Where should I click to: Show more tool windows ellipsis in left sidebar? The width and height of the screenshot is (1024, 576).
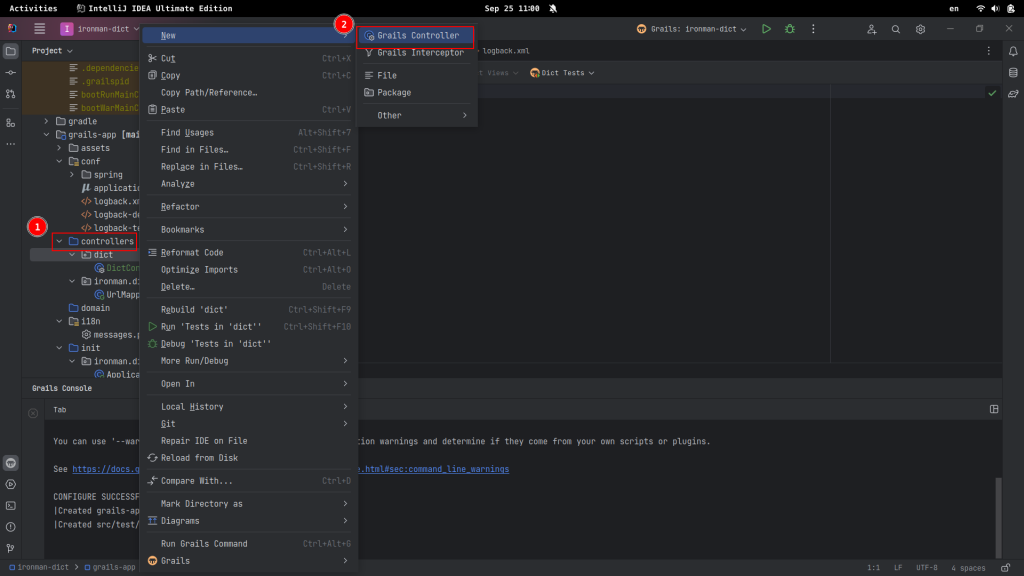pos(10,144)
